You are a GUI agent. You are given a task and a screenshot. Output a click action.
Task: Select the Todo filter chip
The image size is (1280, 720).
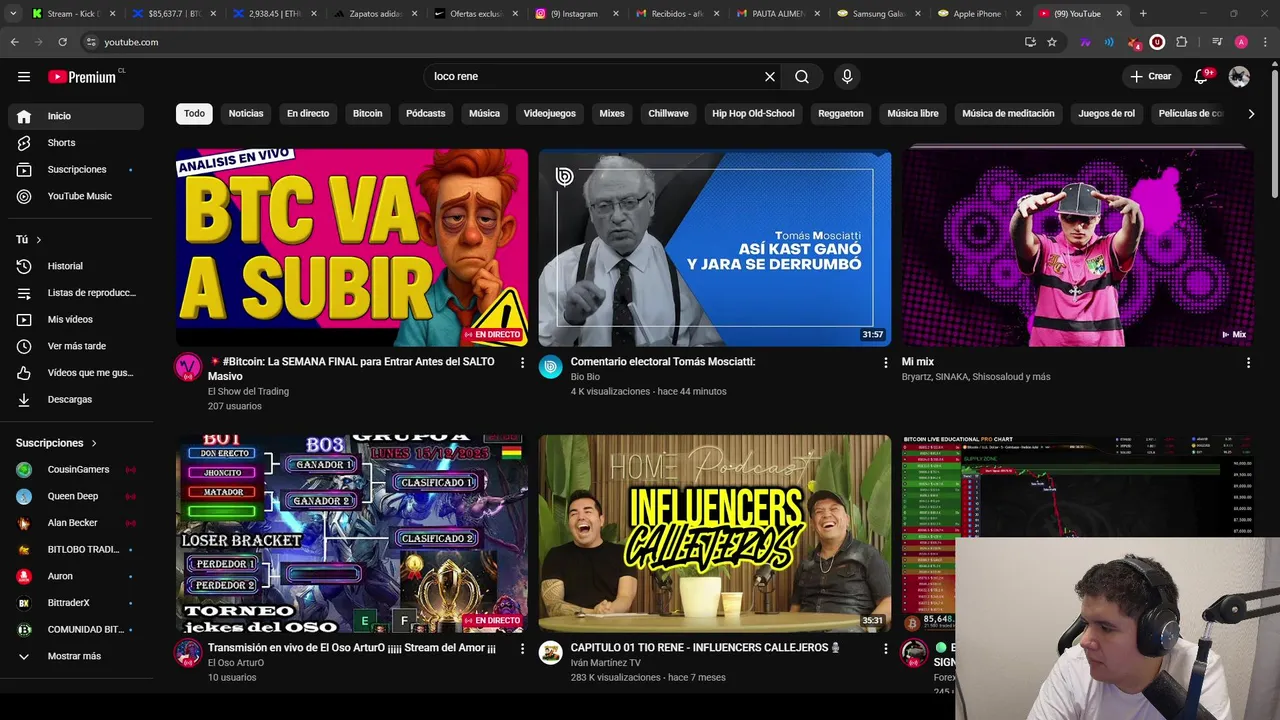(x=194, y=113)
